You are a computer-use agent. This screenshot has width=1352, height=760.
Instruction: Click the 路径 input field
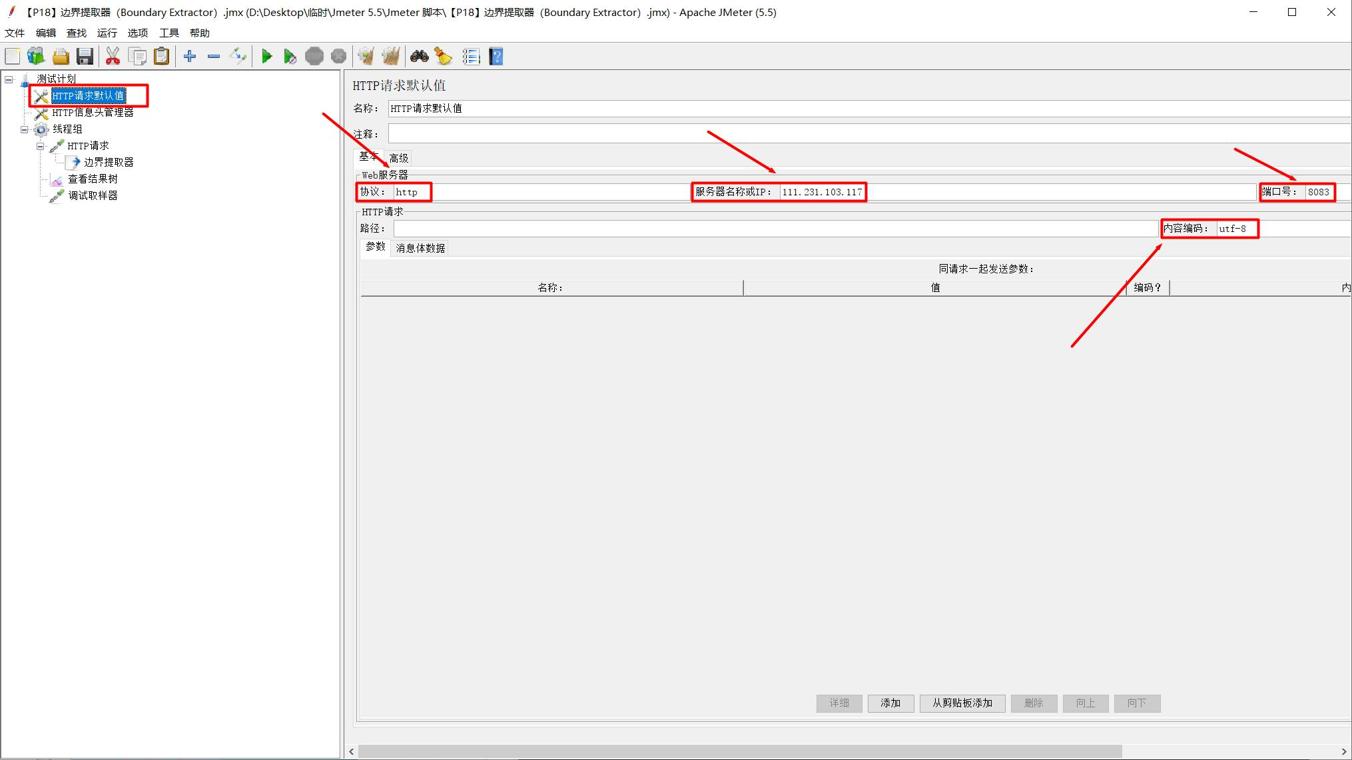775,229
